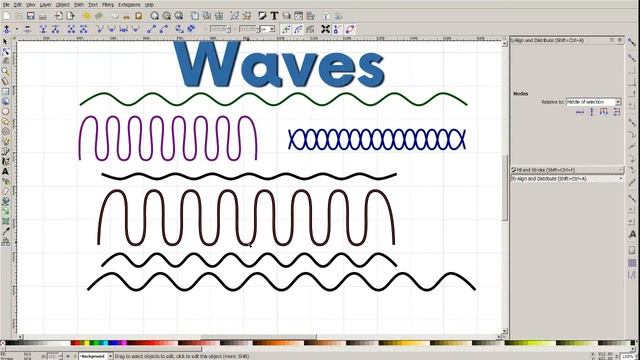Select the Selector arrow tool
The width and height of the screenshot is (640, 360).
point(5,42)
